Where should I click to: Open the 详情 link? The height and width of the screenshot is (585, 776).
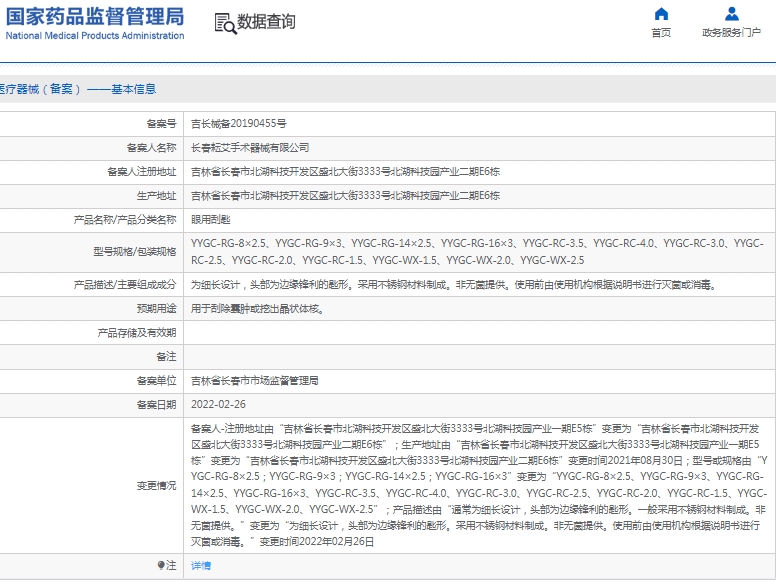[x=201, y=565]
